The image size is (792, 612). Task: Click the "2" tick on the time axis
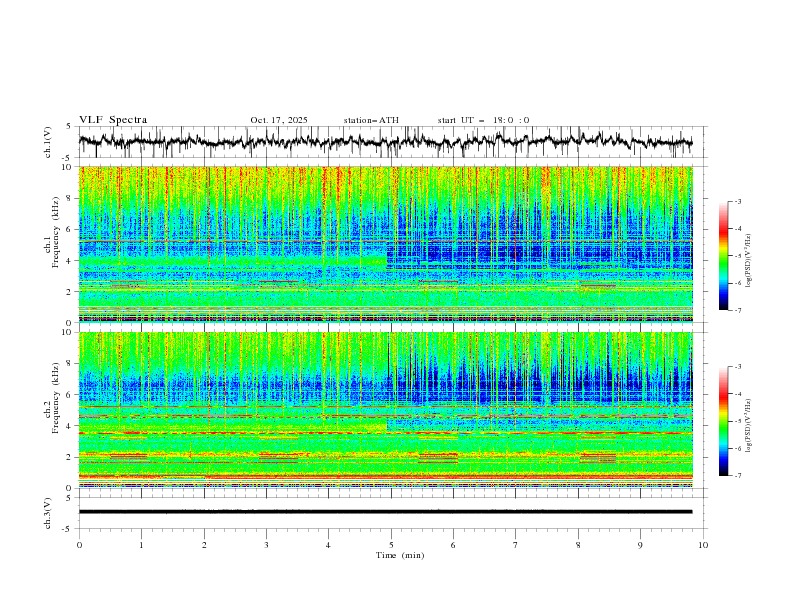click(x=204, y=545)
